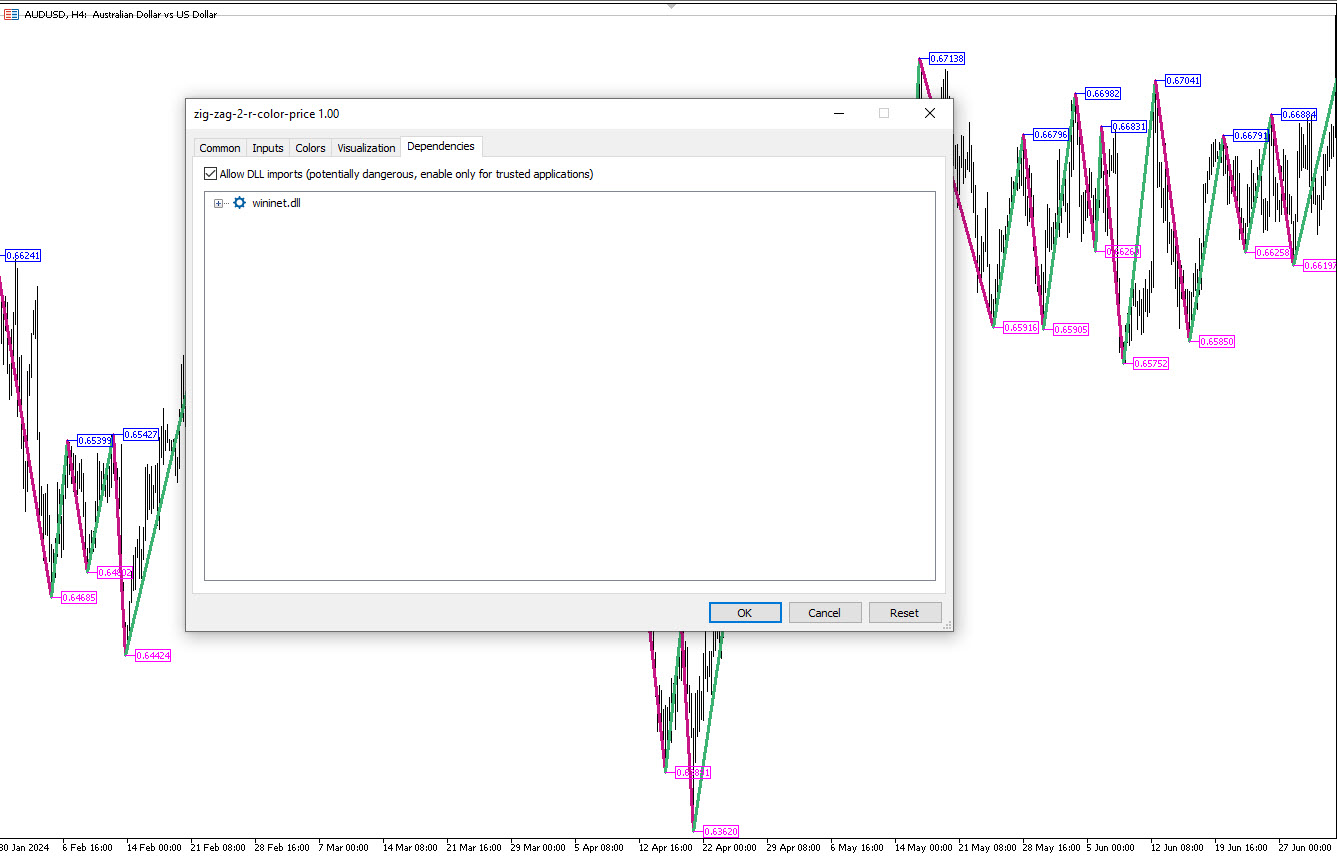
Task: Click the 0.67041 price label on chart
Action: click(1184, 80)
